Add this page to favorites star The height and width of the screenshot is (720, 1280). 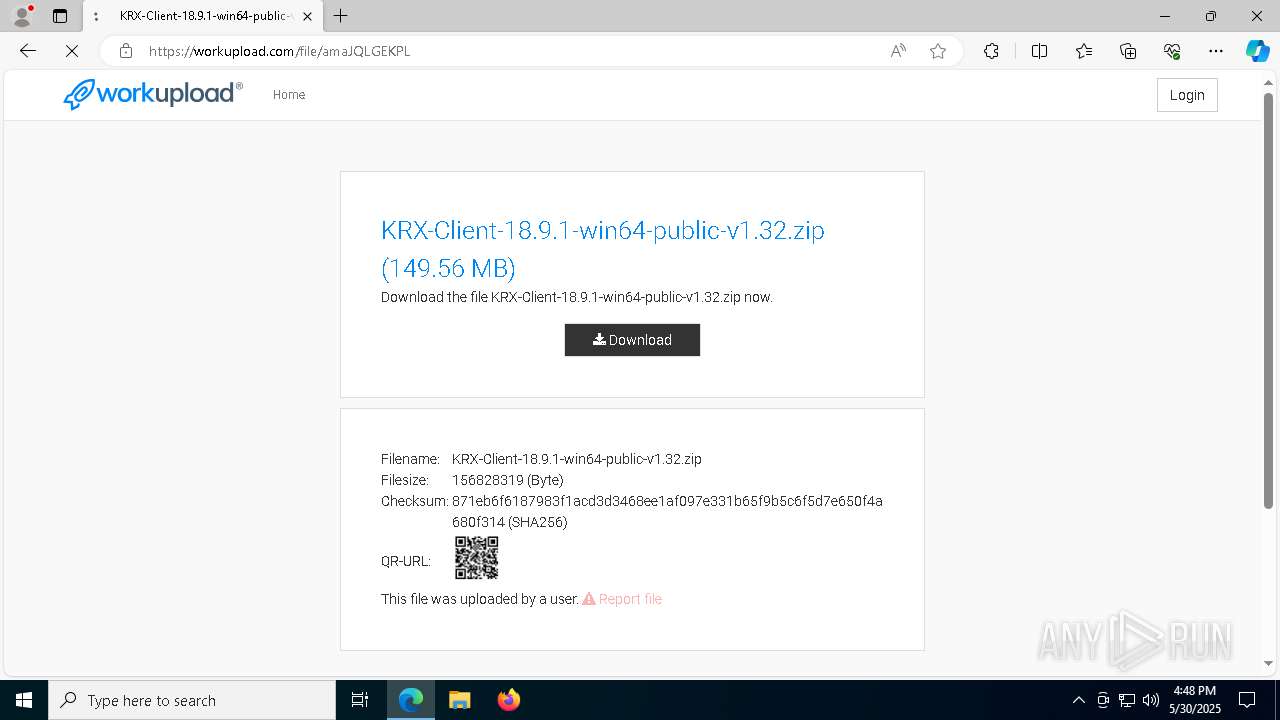938,51
